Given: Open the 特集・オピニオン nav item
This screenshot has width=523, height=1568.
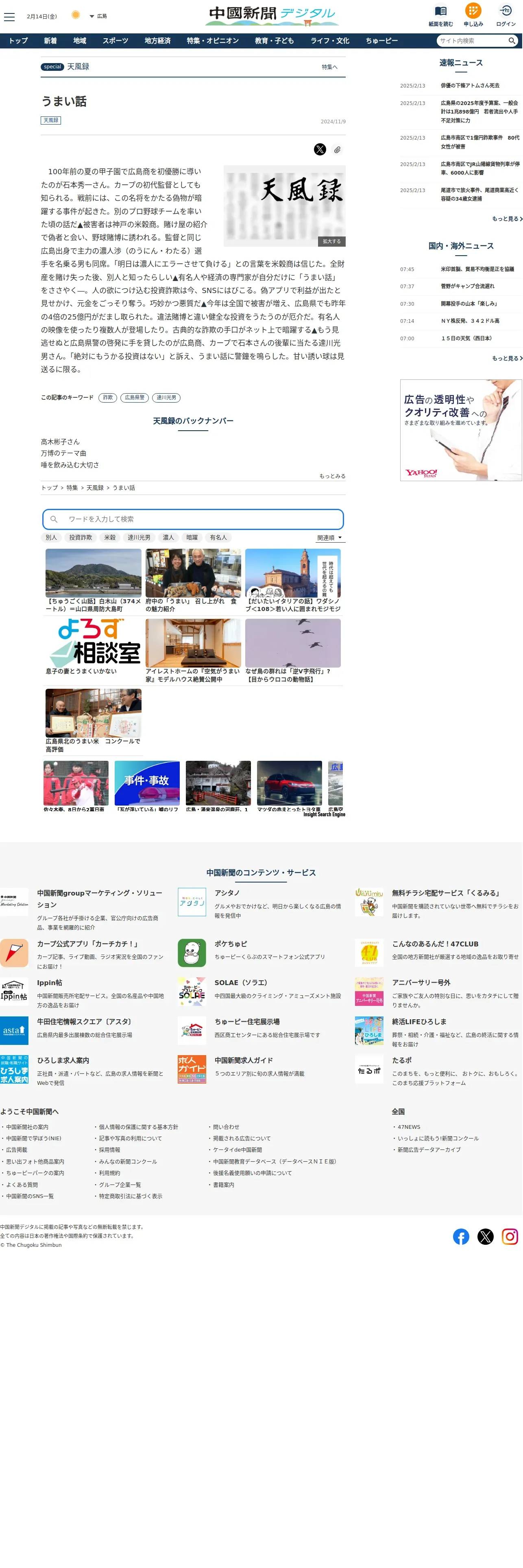Looking at the screenshot, I should click(213, 41).
